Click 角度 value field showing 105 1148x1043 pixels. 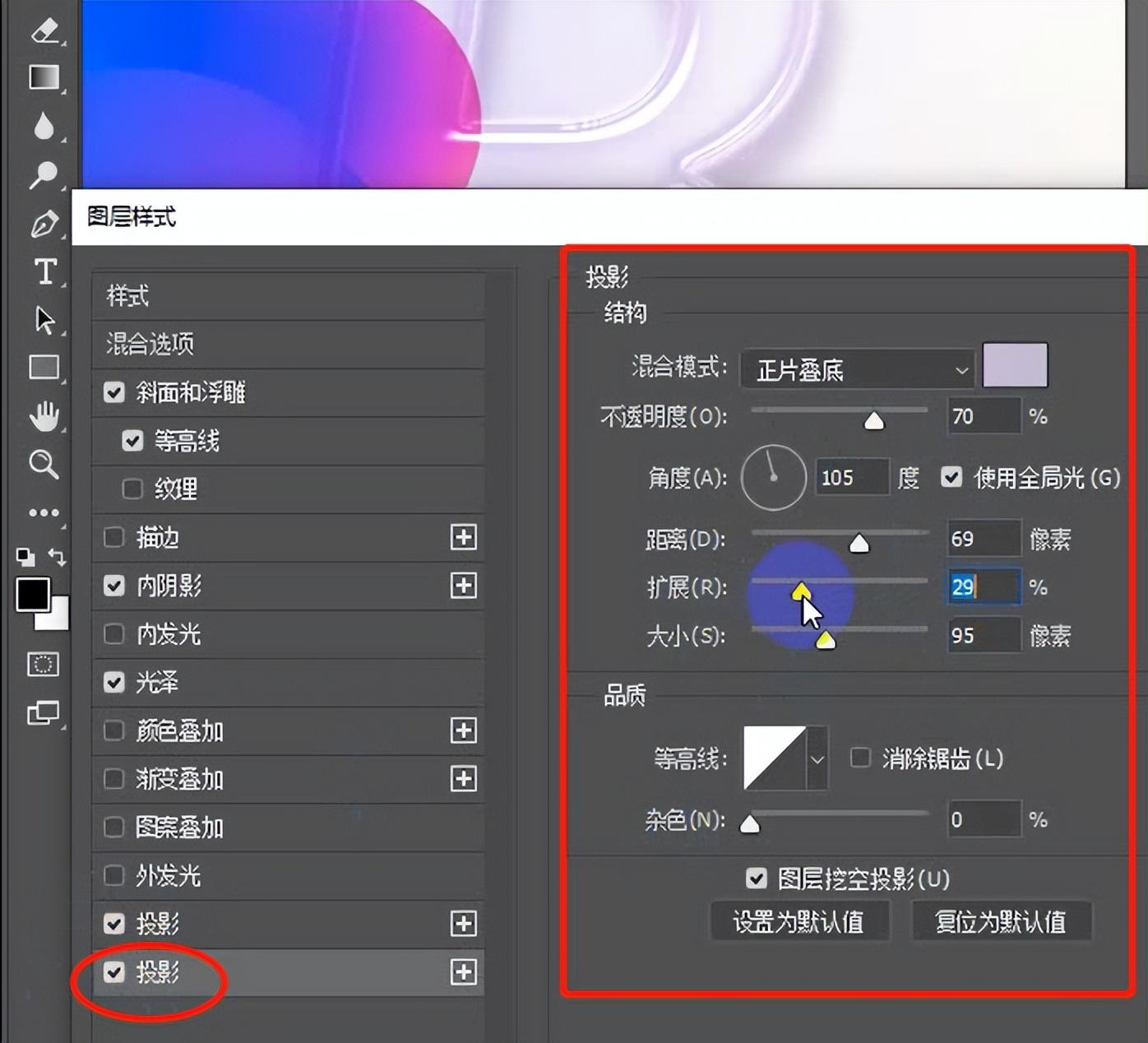(x=852, y=477)
